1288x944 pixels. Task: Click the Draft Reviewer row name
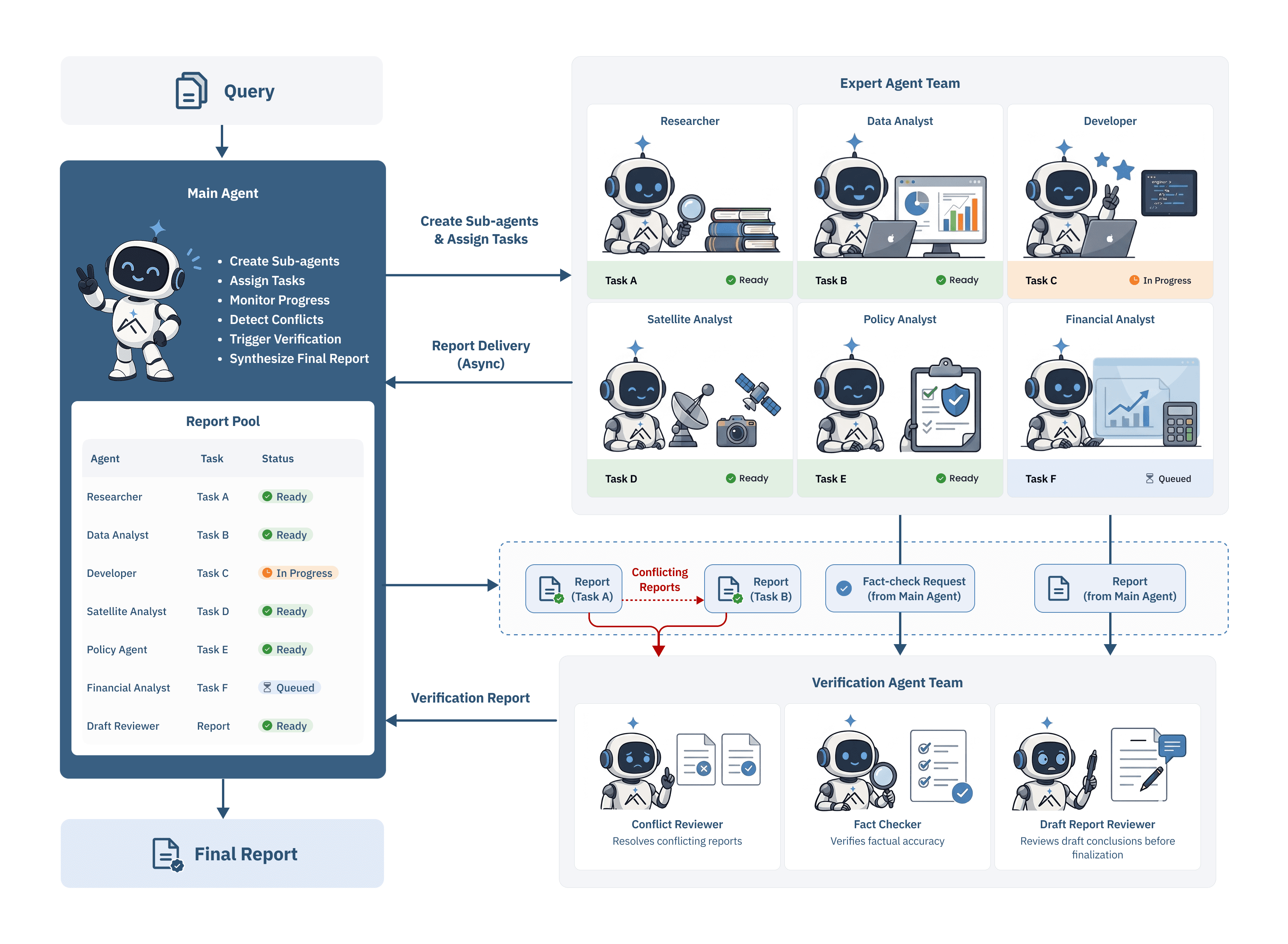point(123,726)
